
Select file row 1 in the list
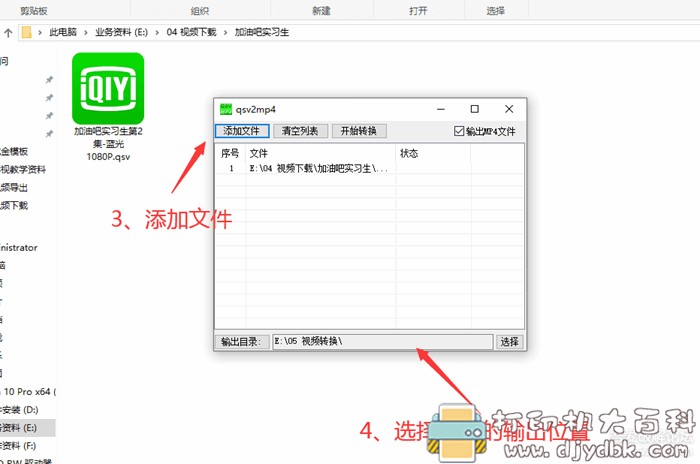coord(369,168)
